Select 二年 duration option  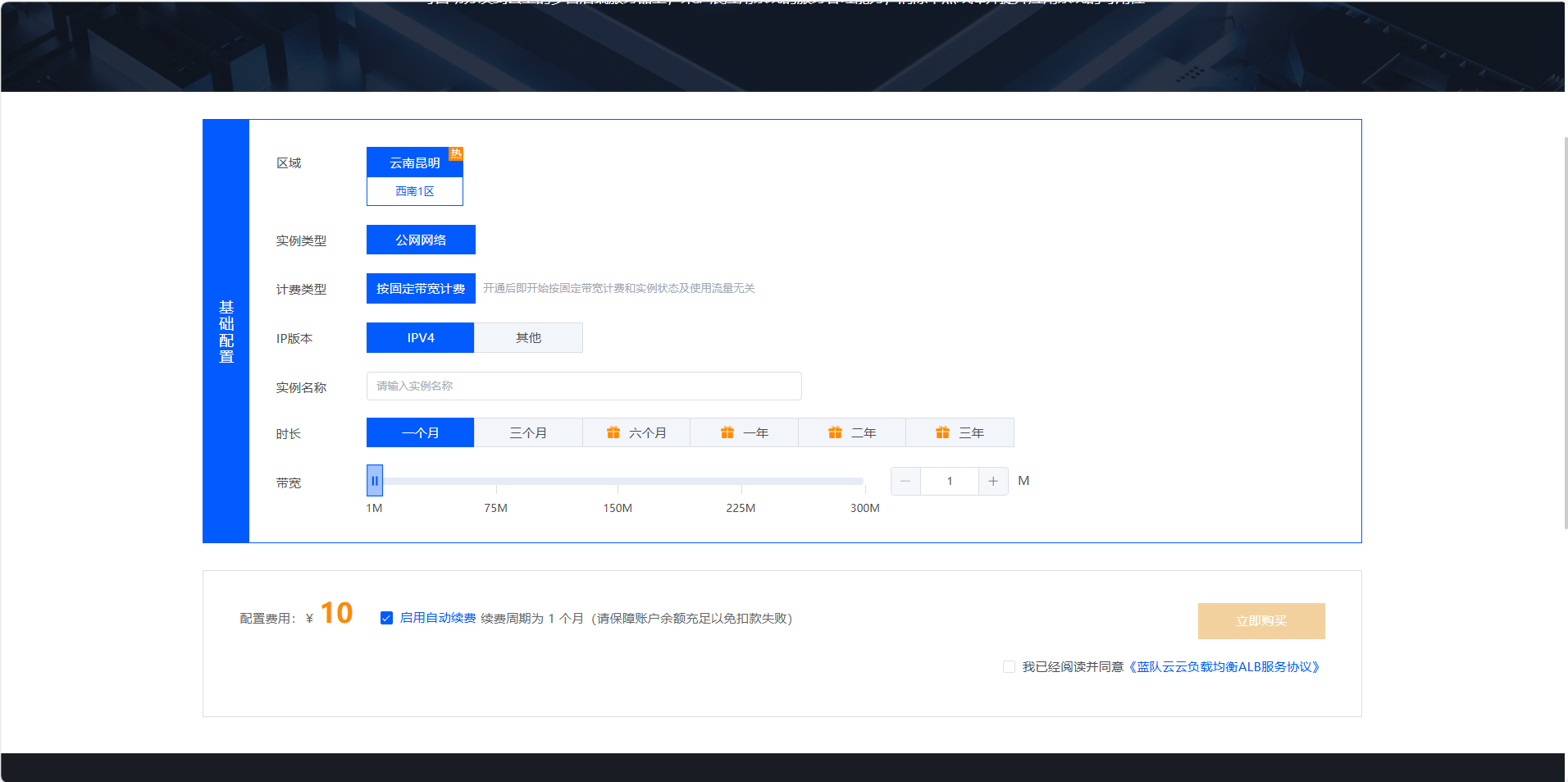point(852,432)
